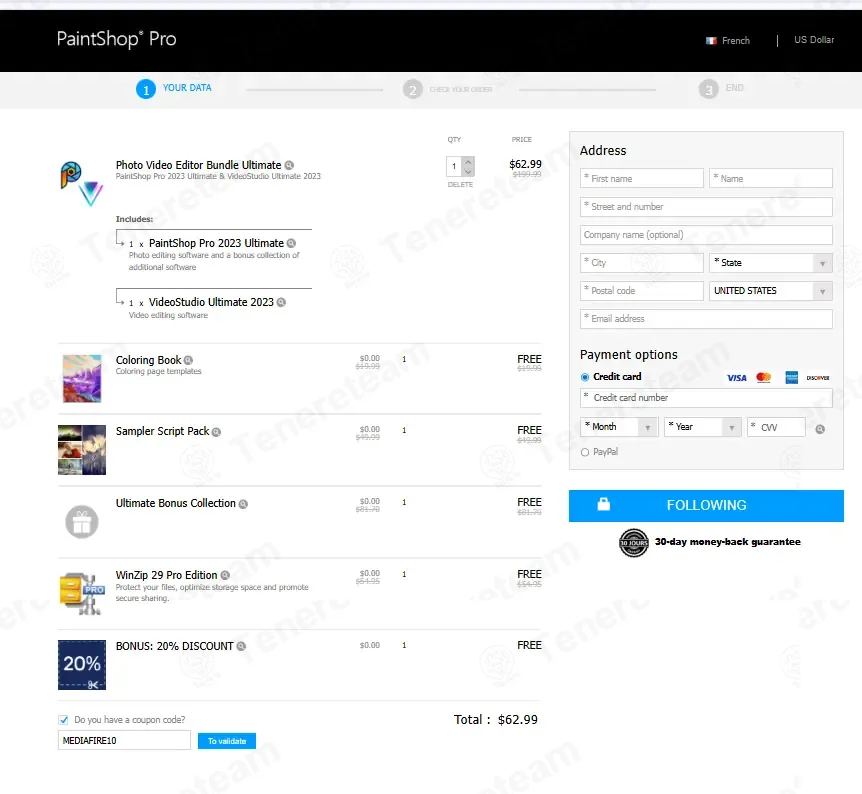Open info icon for Photo Video Editor Bundle Ultimate
The height and width of the screenshot is (794, 862).
(289, 165)
